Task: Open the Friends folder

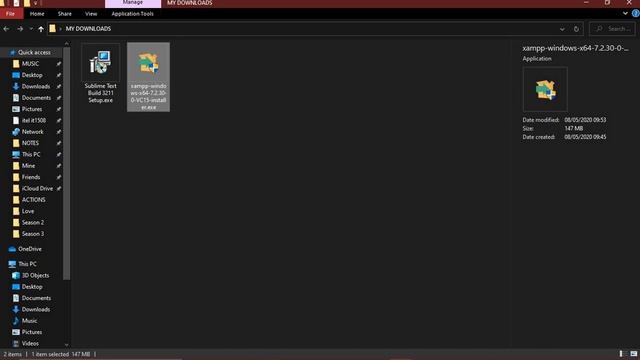Action: pos(31,177)
